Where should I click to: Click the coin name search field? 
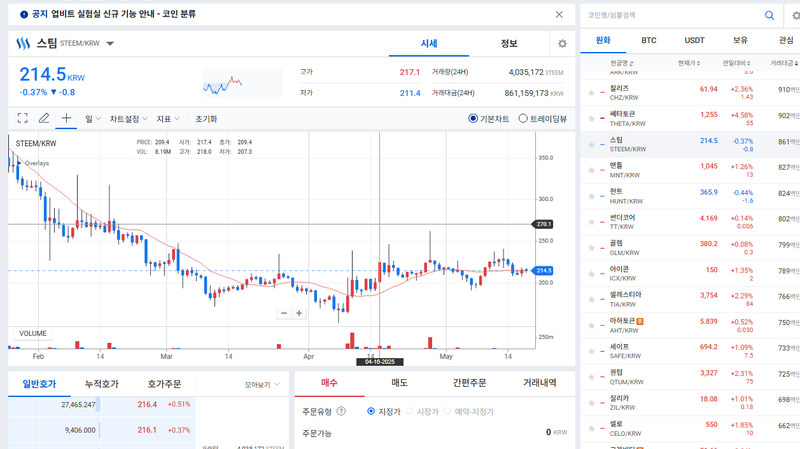click(x=672, y=15)
